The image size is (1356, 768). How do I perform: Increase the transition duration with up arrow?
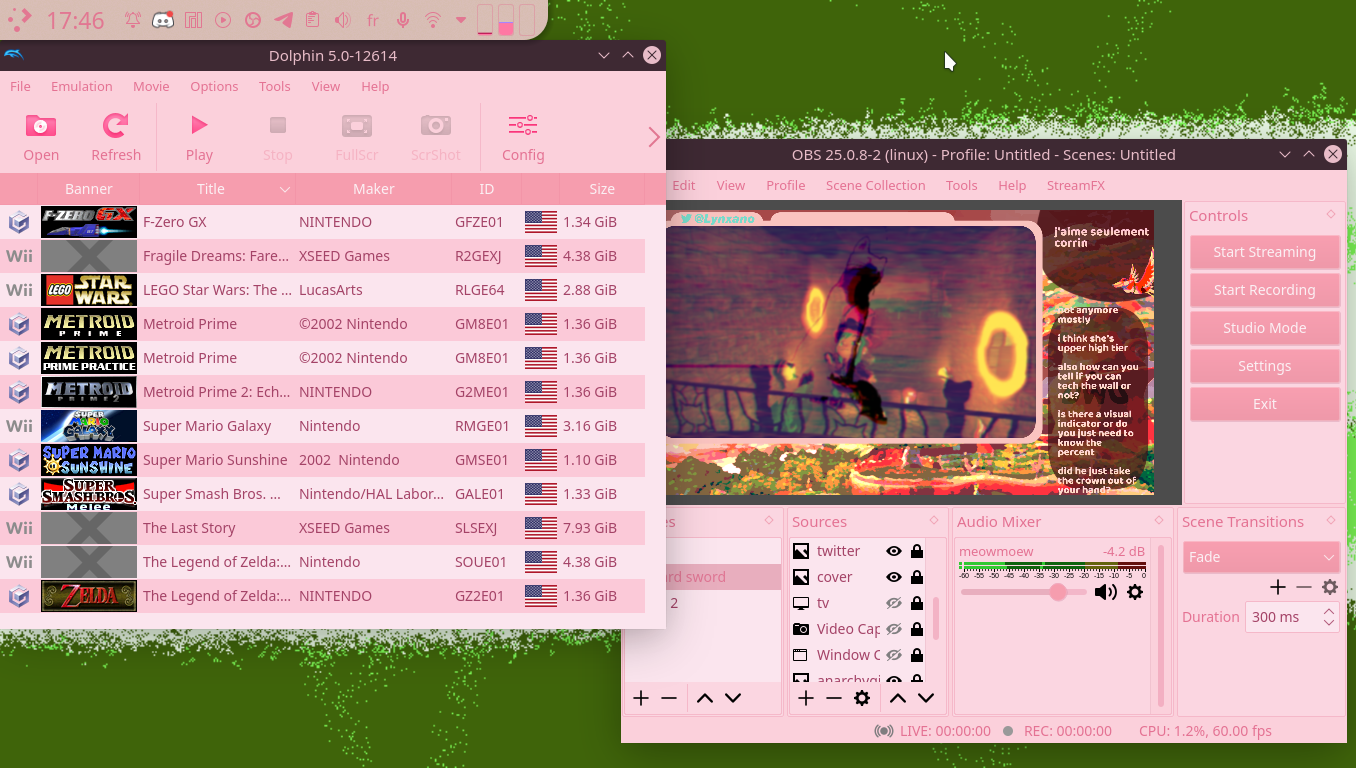tap(1328, 611)
